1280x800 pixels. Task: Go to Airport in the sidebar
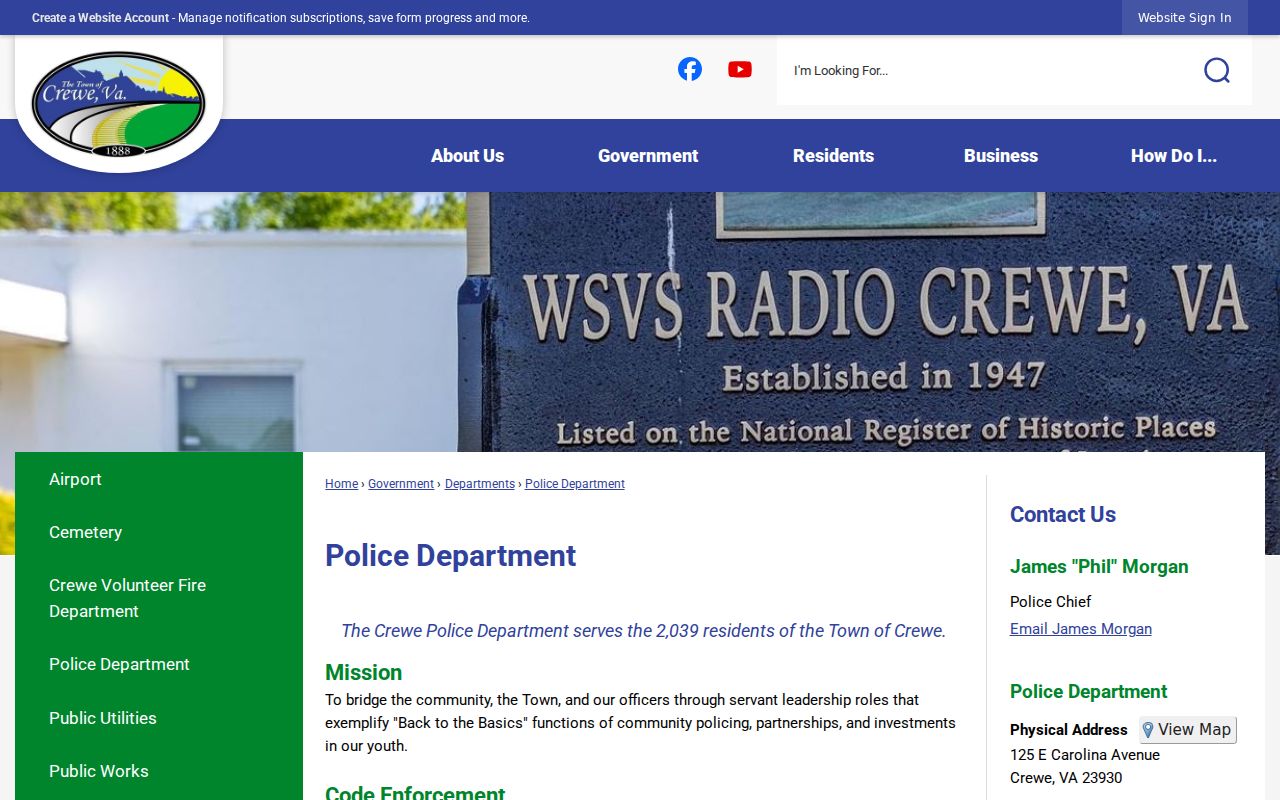[x=158, y=479]
